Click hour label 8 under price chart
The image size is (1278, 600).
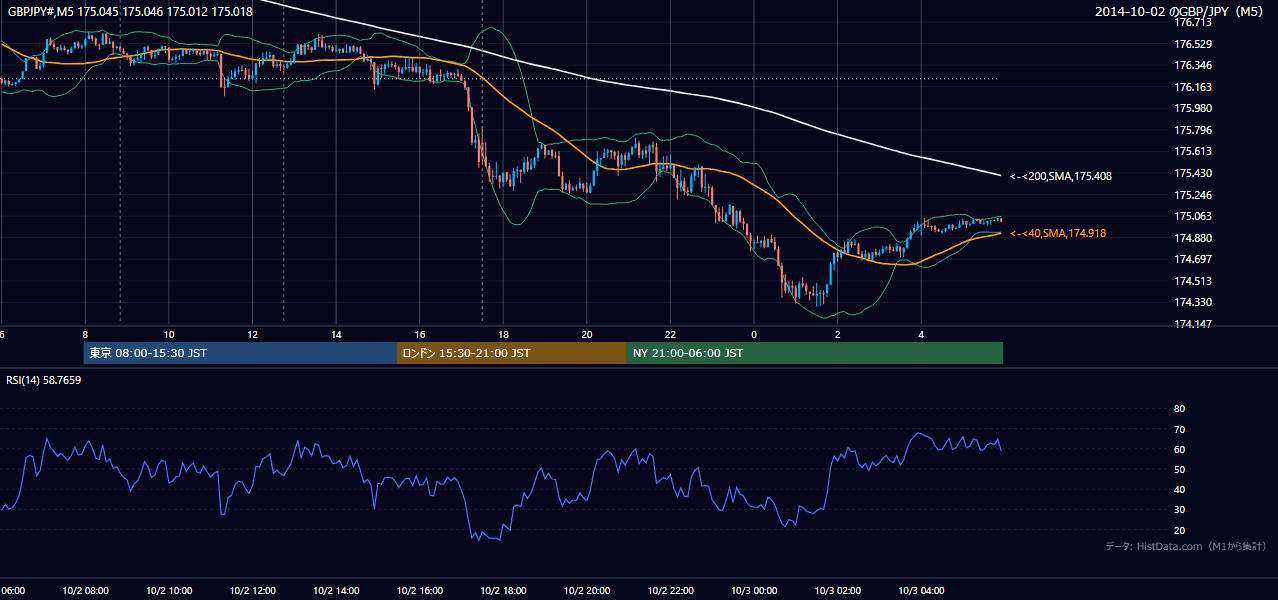pos(86,334)
